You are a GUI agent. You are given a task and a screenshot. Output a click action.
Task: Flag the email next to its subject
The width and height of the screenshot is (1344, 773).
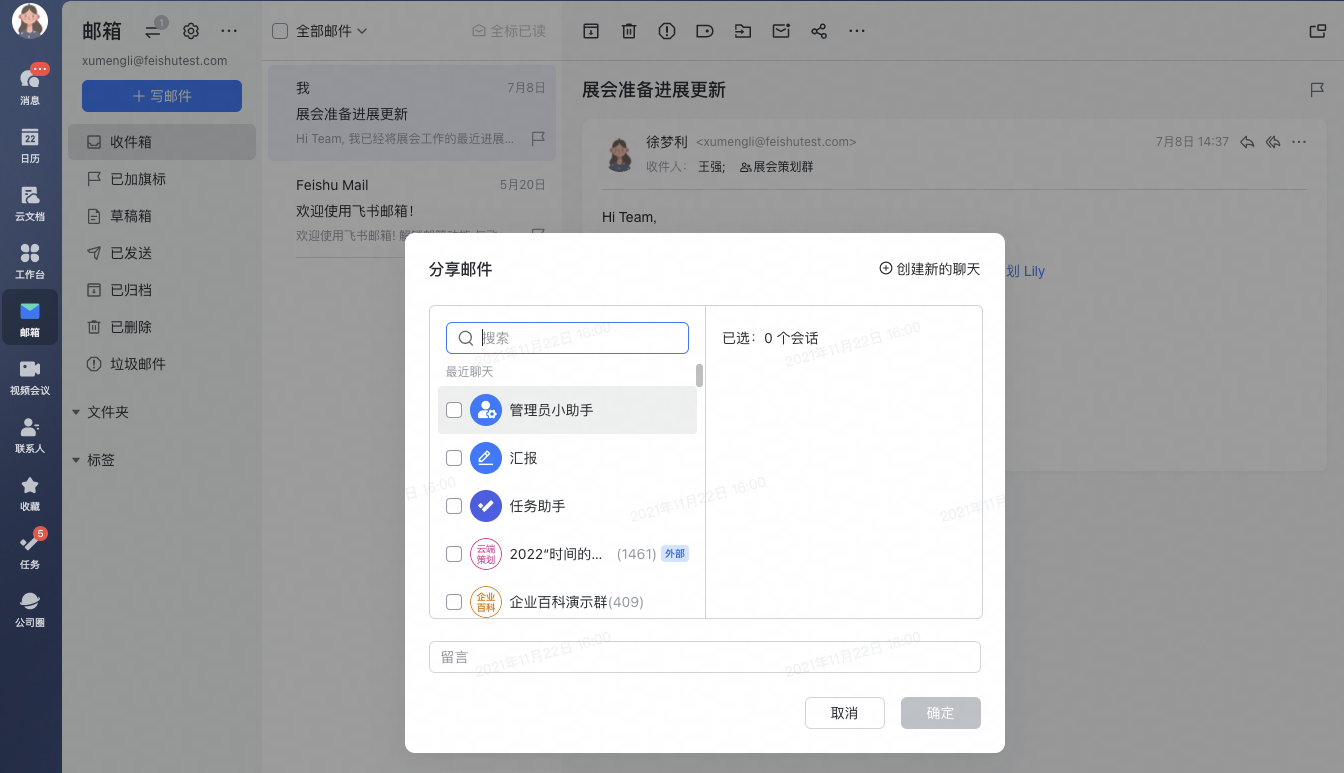click(1317, 90)
